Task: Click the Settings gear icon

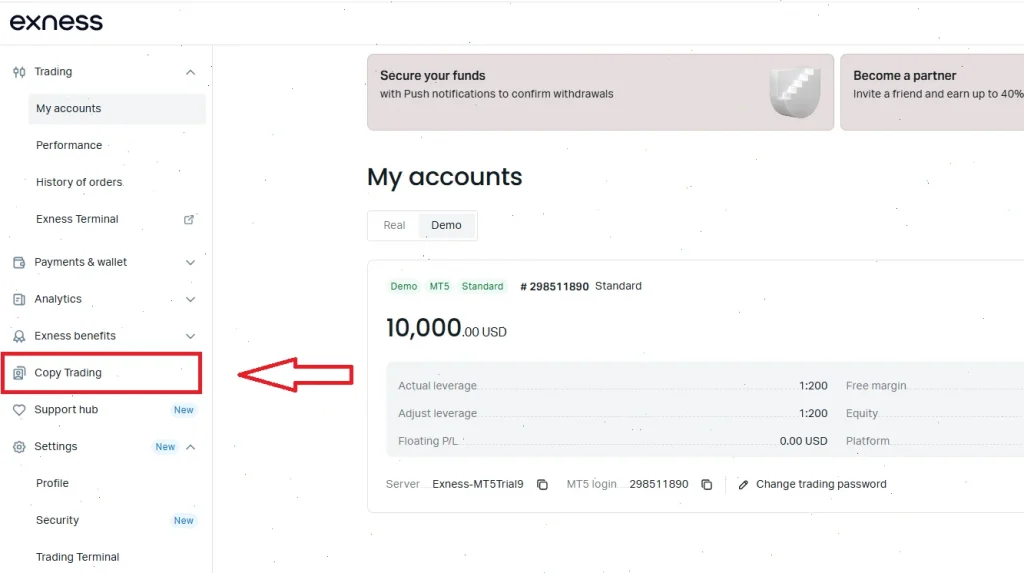Action: point(19,447)
